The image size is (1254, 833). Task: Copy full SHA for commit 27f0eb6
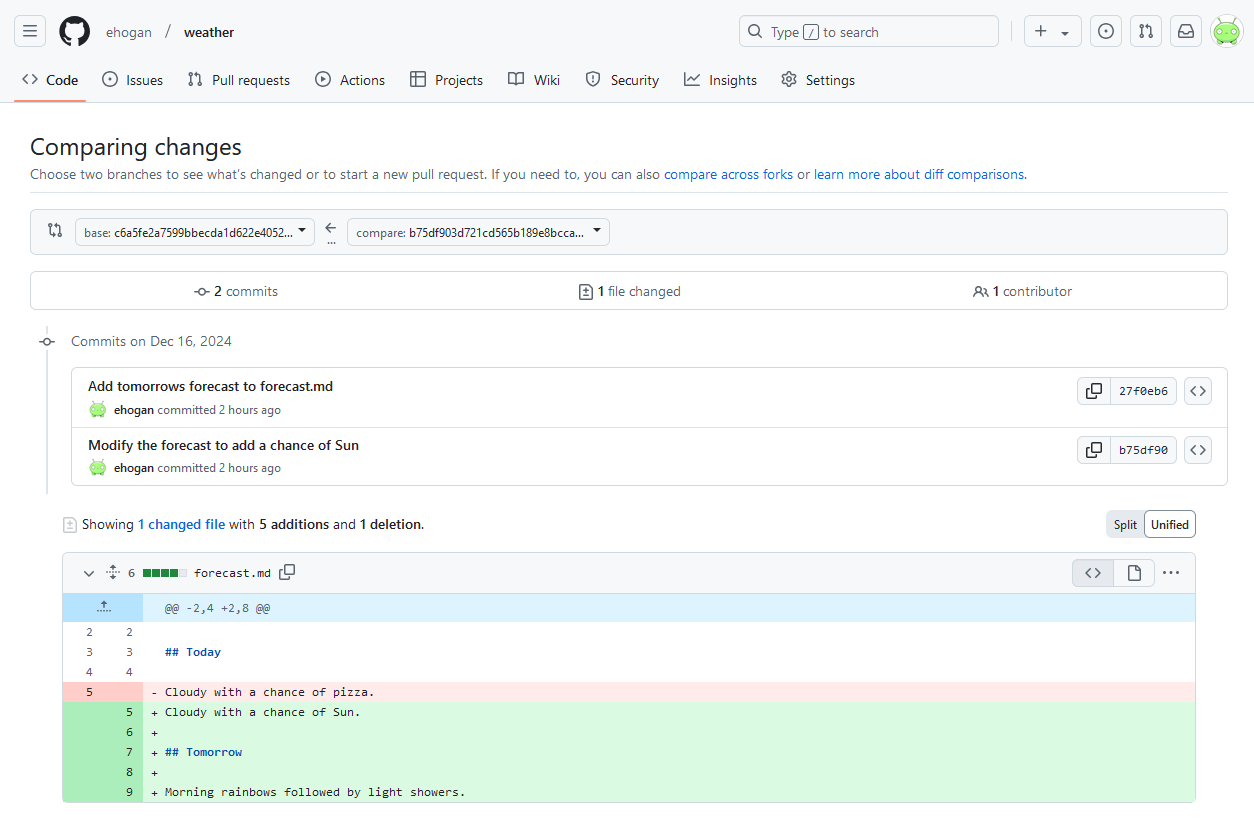(x=1094, y=391)
